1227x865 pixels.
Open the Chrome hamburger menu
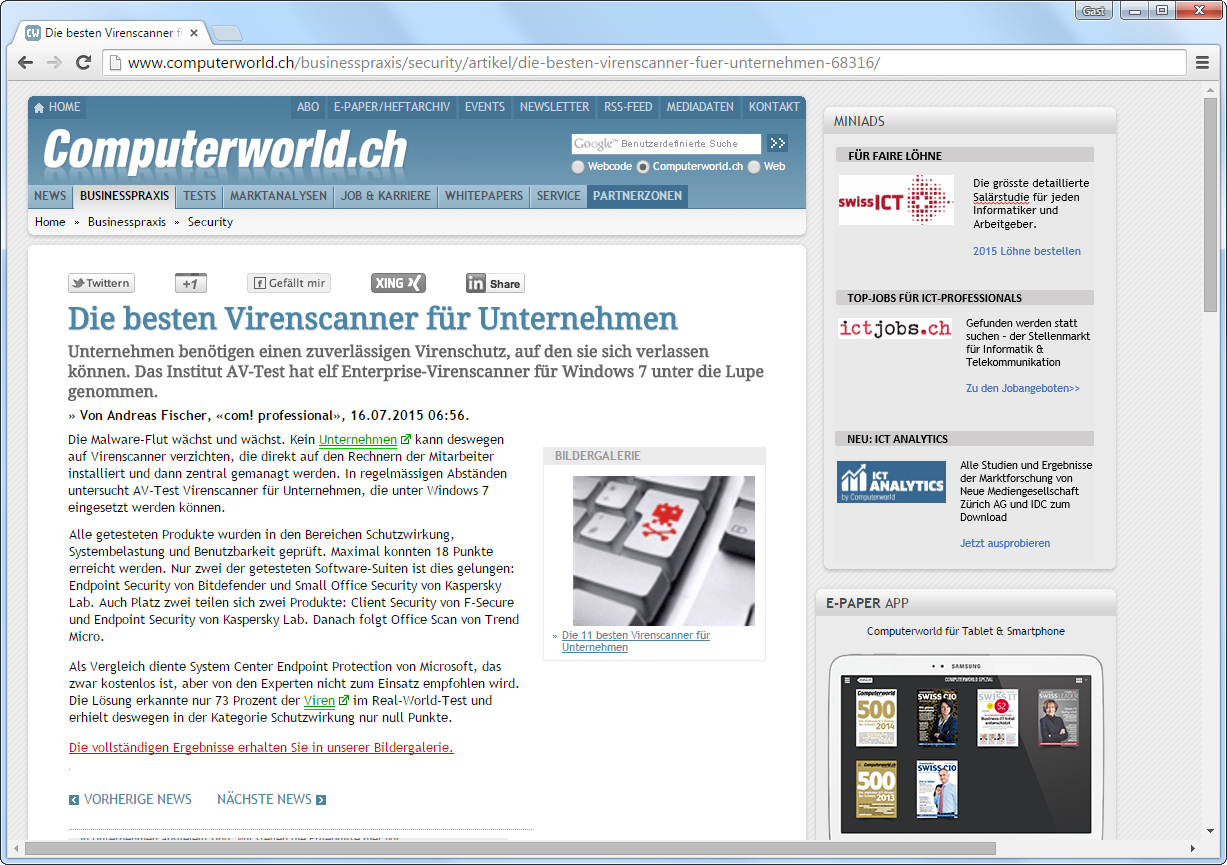click(1203, 62)
